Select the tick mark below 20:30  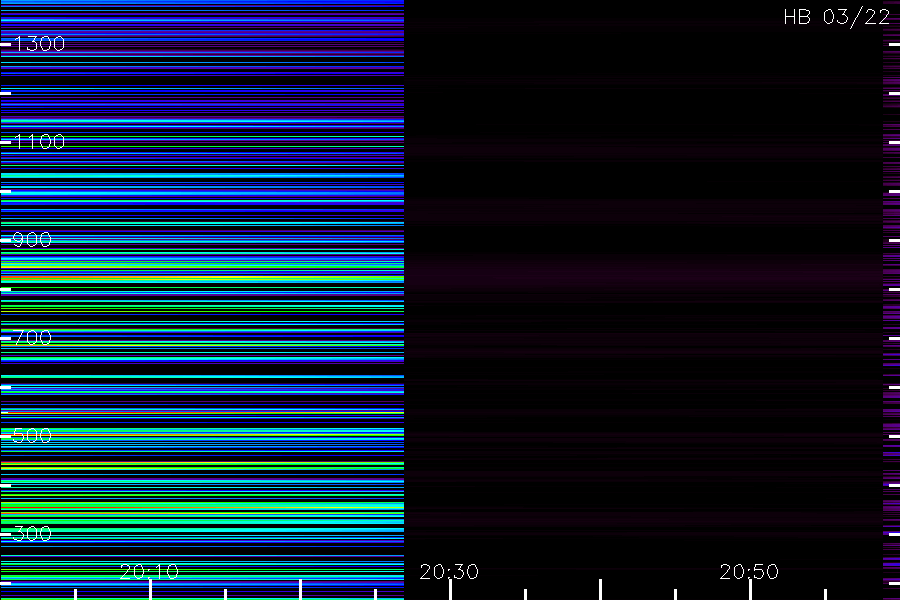tap(451, 590)
